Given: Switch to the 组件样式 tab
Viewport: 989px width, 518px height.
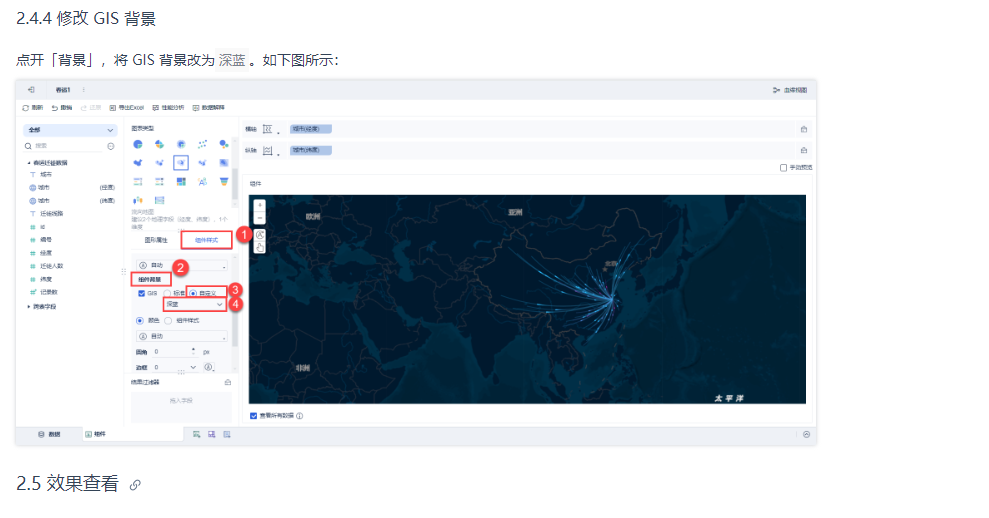Looking at the screenshot, I should tap(206, 240).
